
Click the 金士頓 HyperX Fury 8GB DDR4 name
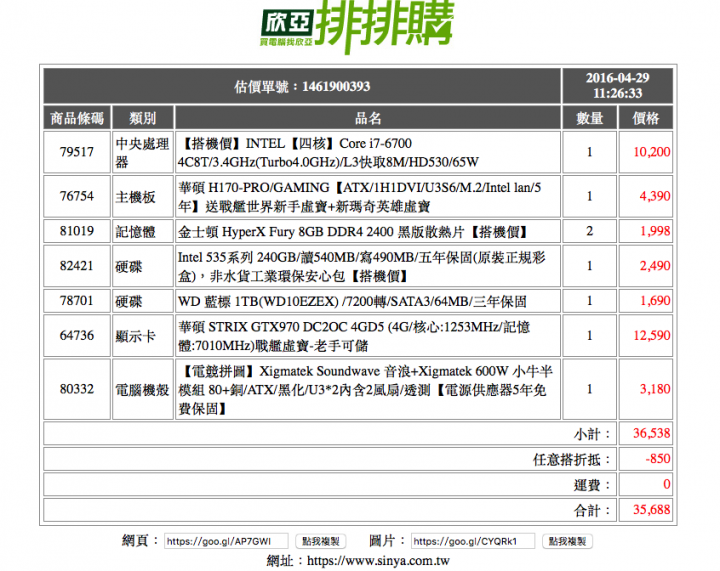352,232
